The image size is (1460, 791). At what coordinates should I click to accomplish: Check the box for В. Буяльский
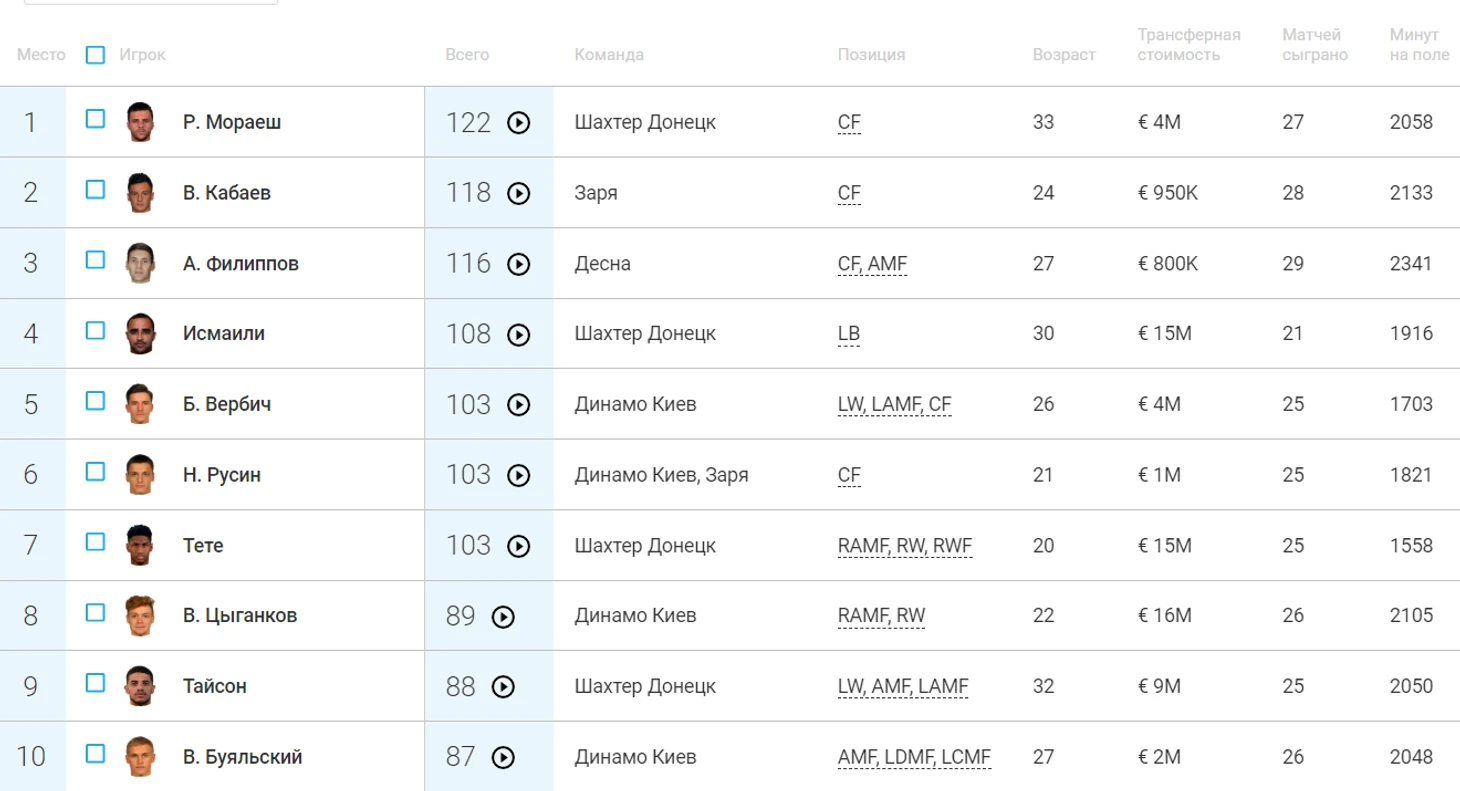pyautogui.click(x=95, y=753)
